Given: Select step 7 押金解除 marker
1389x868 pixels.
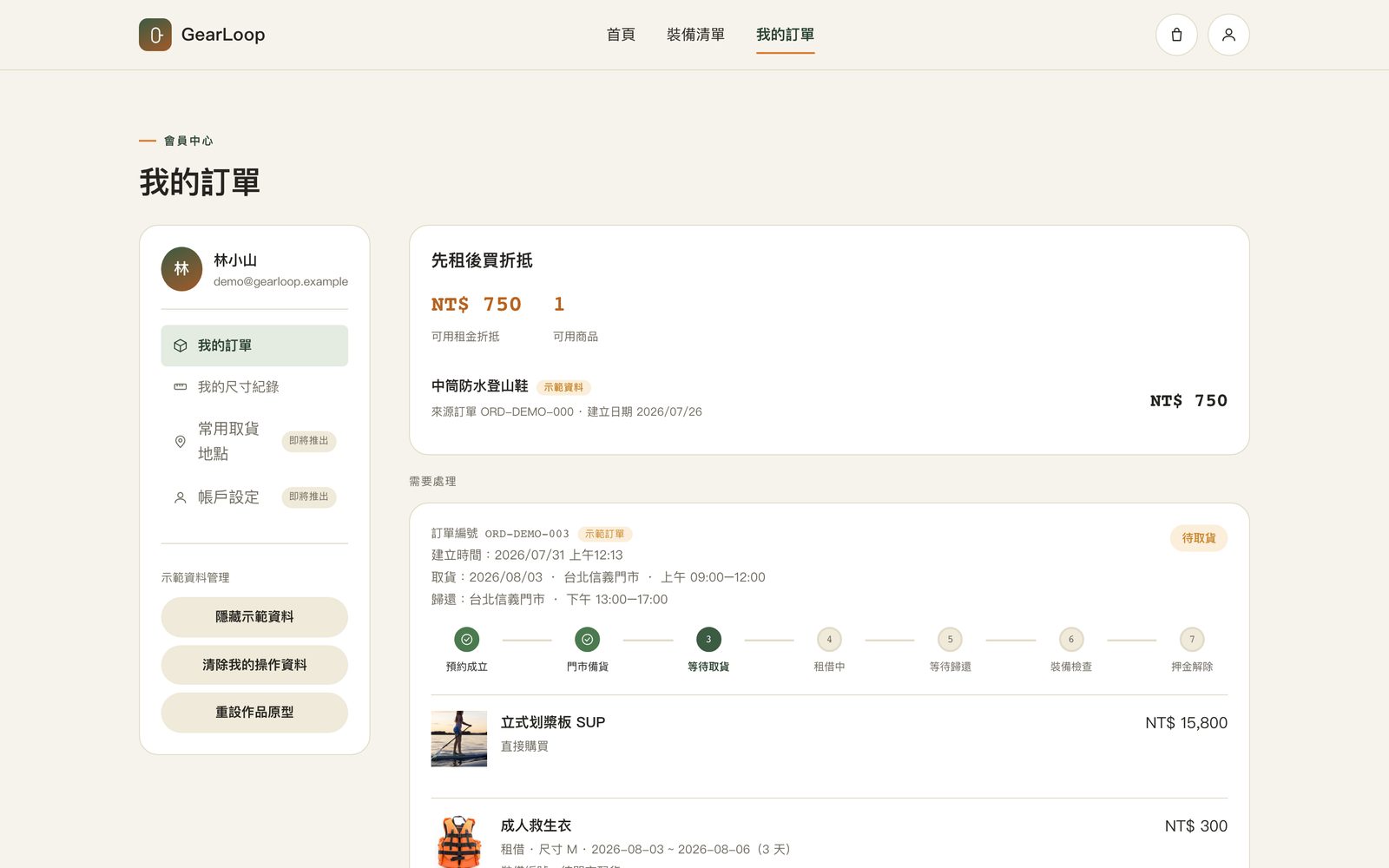Looking at the screenshot, I should click(x=1192, y=640).
